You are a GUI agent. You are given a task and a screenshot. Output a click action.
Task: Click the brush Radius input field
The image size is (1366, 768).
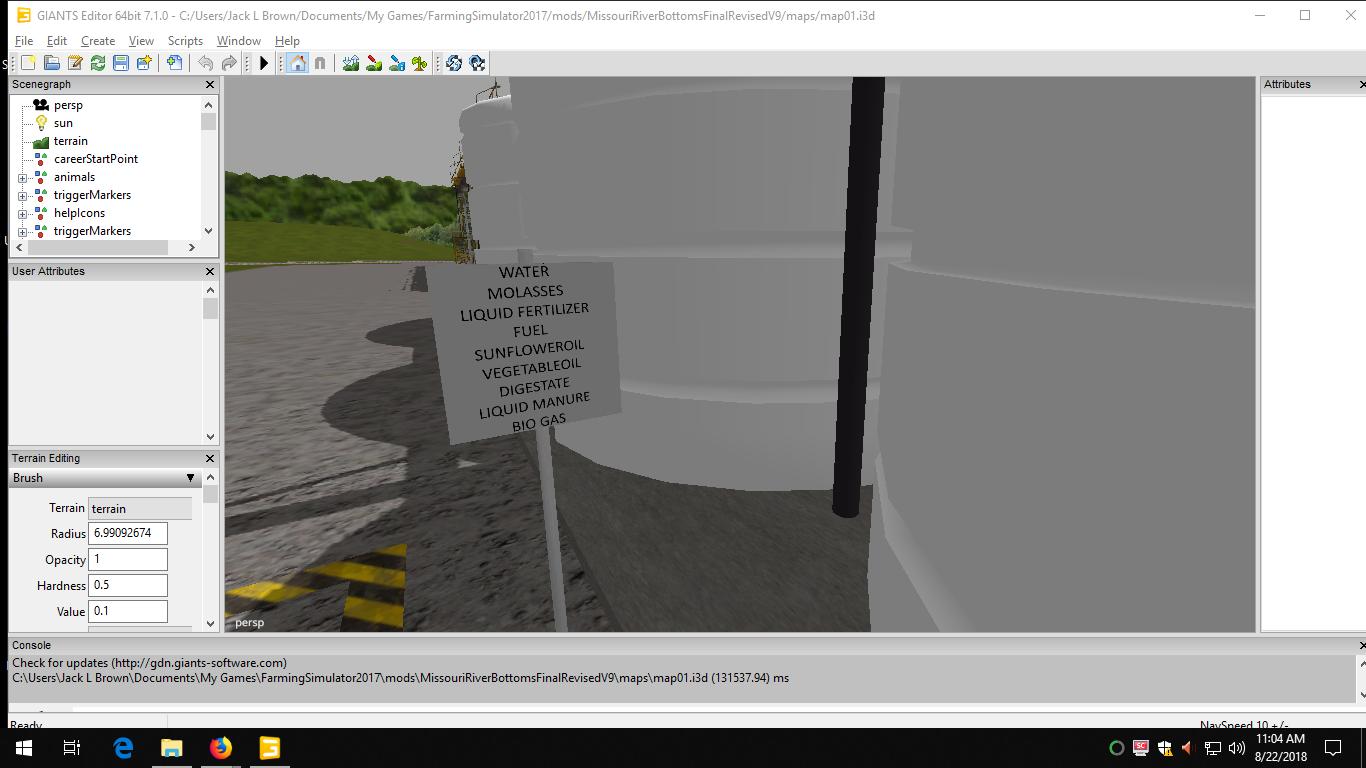128,533
